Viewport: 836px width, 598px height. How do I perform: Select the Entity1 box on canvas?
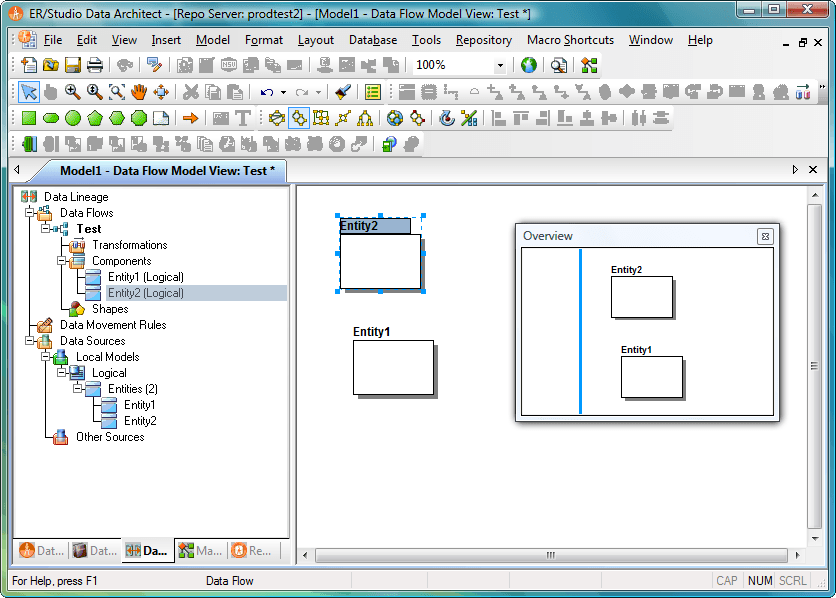pyautogui.click(x=393, y=367)
